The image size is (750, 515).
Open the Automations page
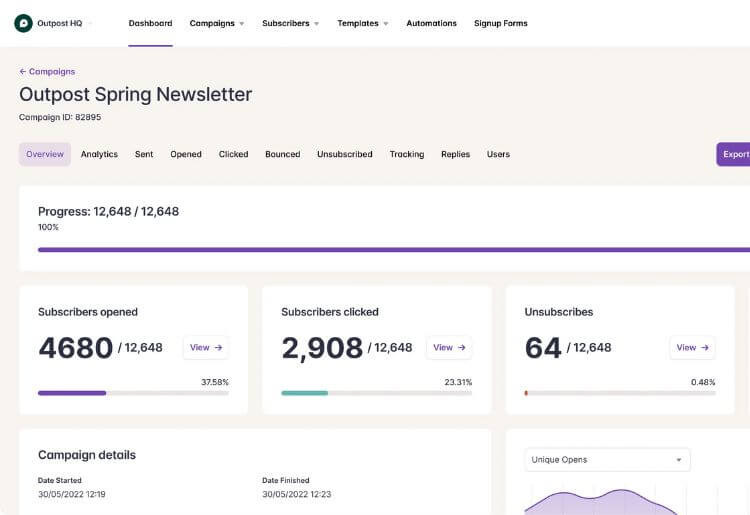pyautogui.click(x=431, y=23)
